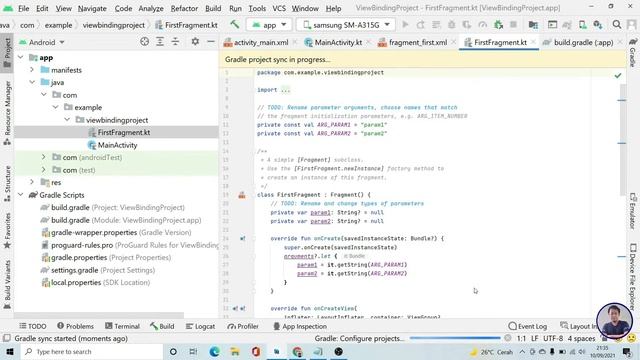Open the VCS menu
The image size is (640, 360).
coord(279,8)
